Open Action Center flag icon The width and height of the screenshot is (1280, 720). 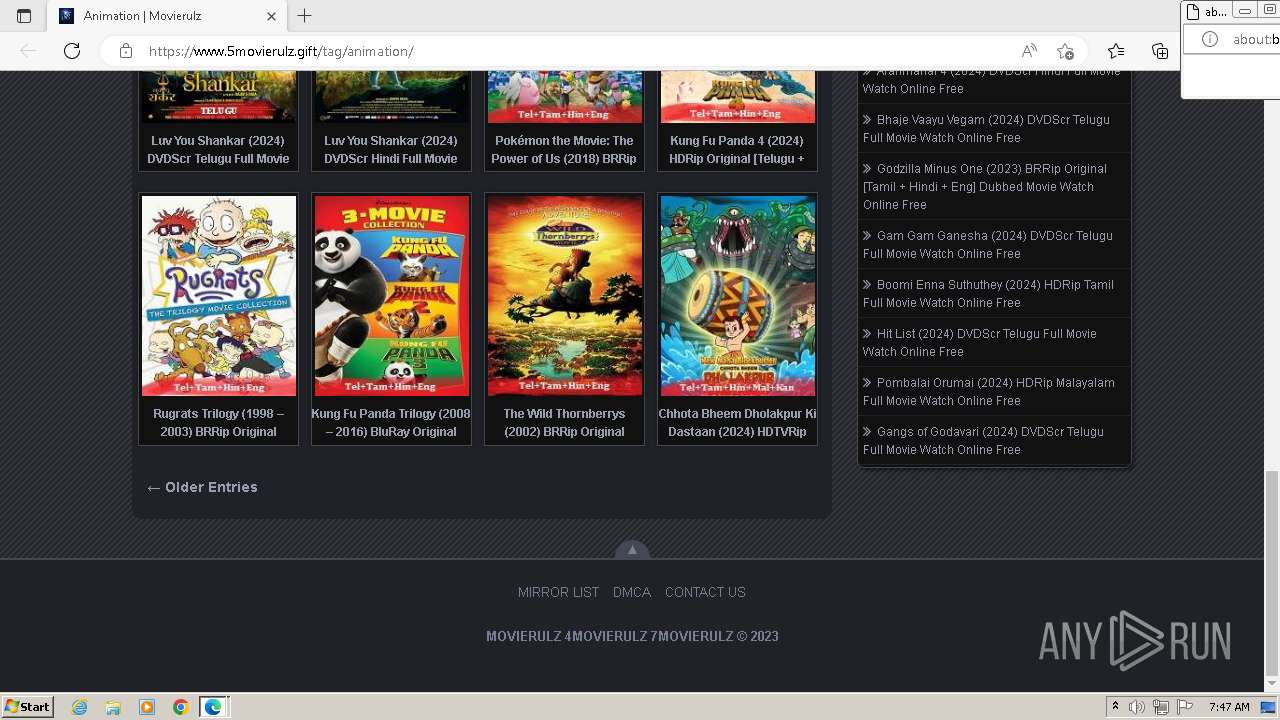tap(1185, 707)
